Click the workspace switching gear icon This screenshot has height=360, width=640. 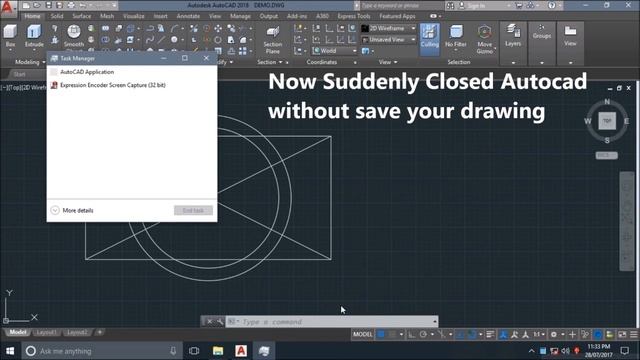click(553, 334)
